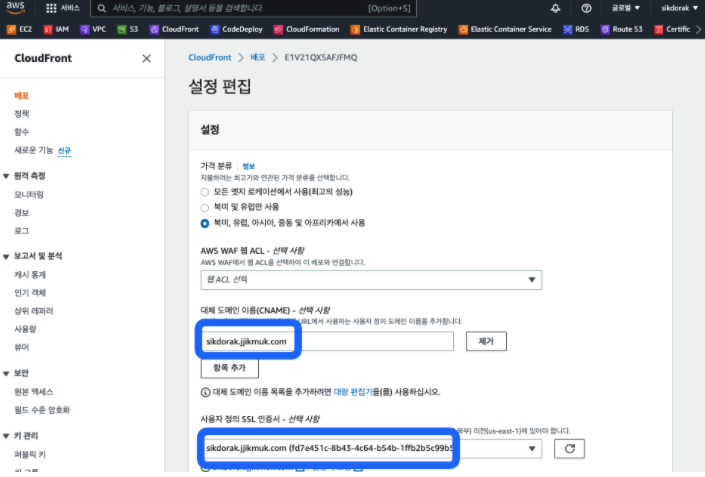Click the search magnifier icon

(102, 8)
